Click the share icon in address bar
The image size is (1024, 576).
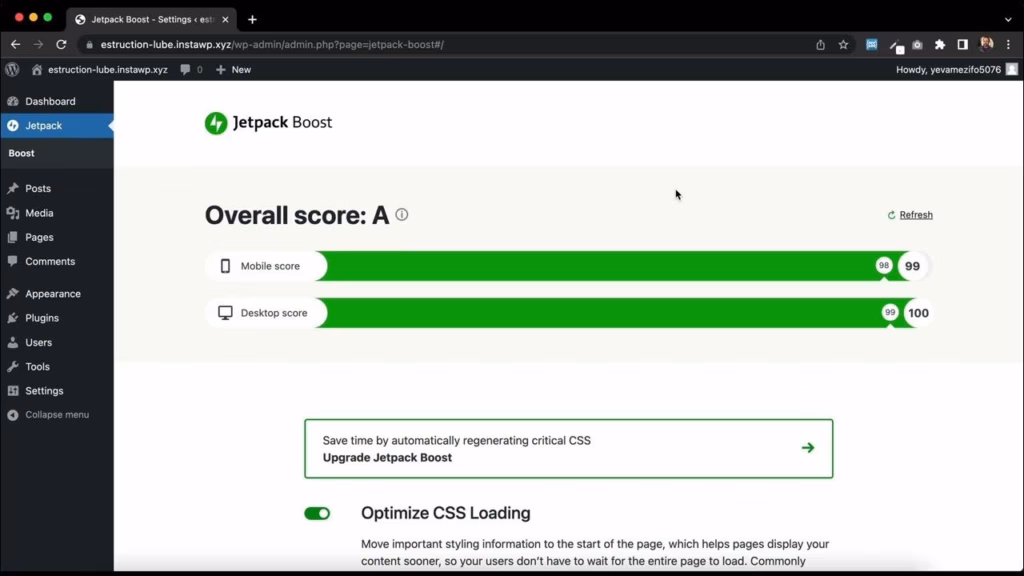tap(820, 44)
